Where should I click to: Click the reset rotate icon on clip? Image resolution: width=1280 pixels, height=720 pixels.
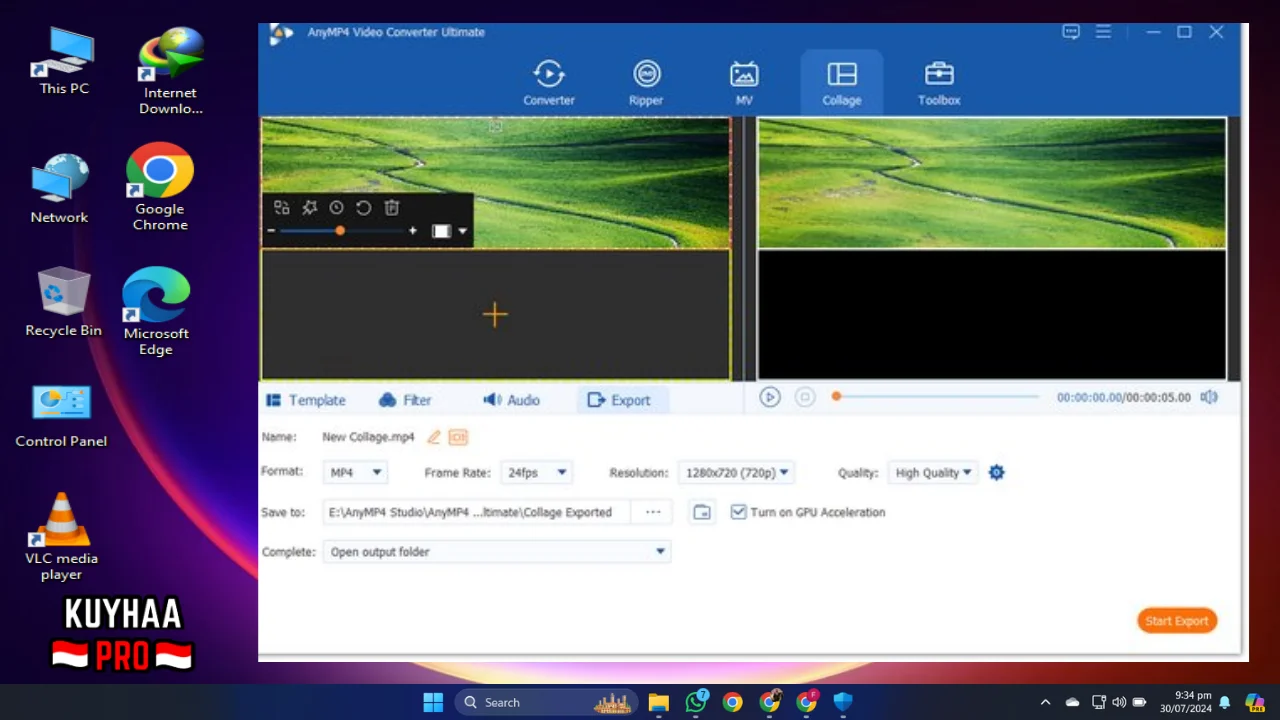coord(364,208)
